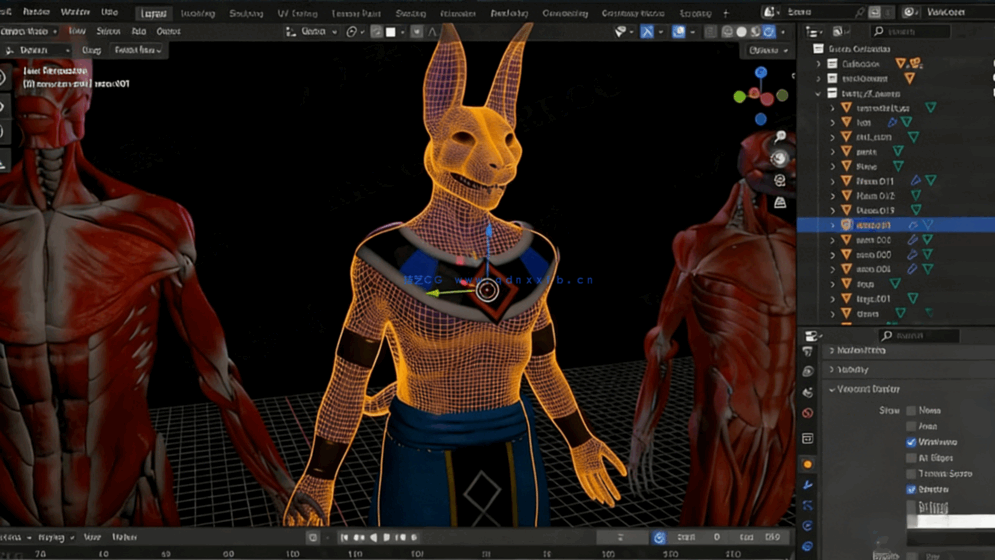This screenshot has height=560, width=995.
Task: Toggle camera view navigation gizmo
Action: pyautogui.click(x=780, y=180)
